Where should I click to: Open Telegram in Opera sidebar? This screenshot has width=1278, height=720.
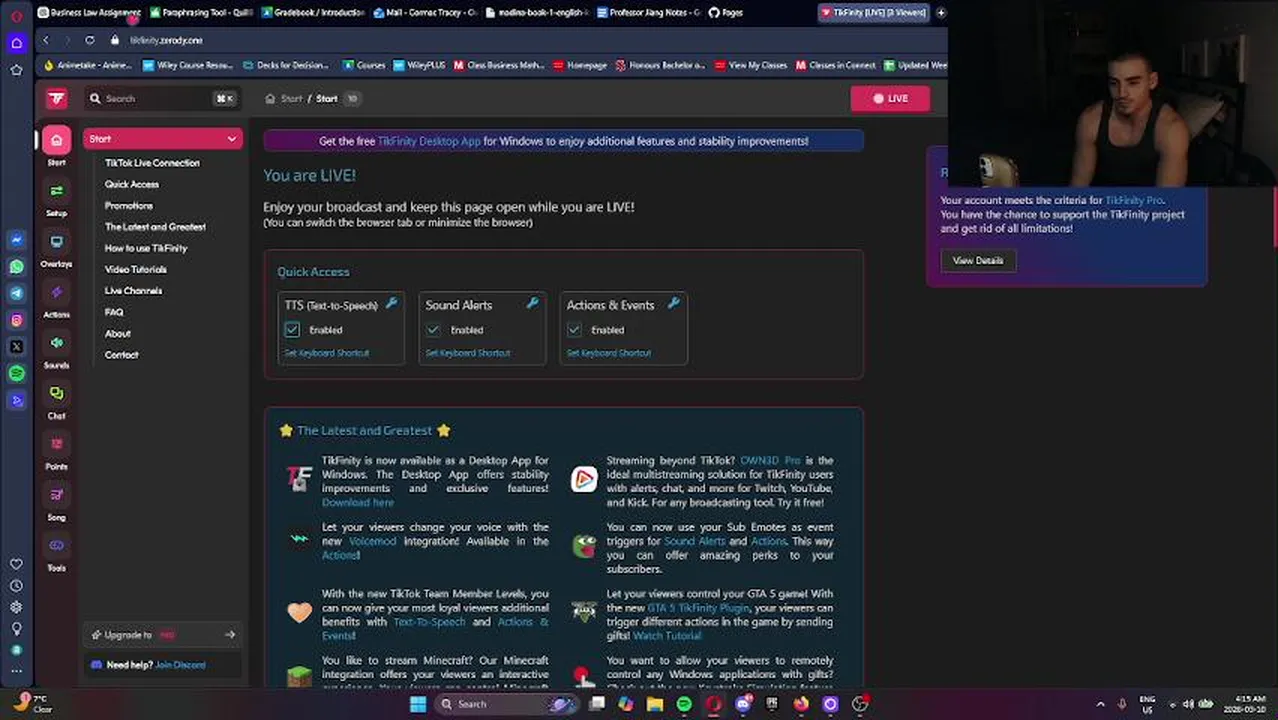click(16, 293)
